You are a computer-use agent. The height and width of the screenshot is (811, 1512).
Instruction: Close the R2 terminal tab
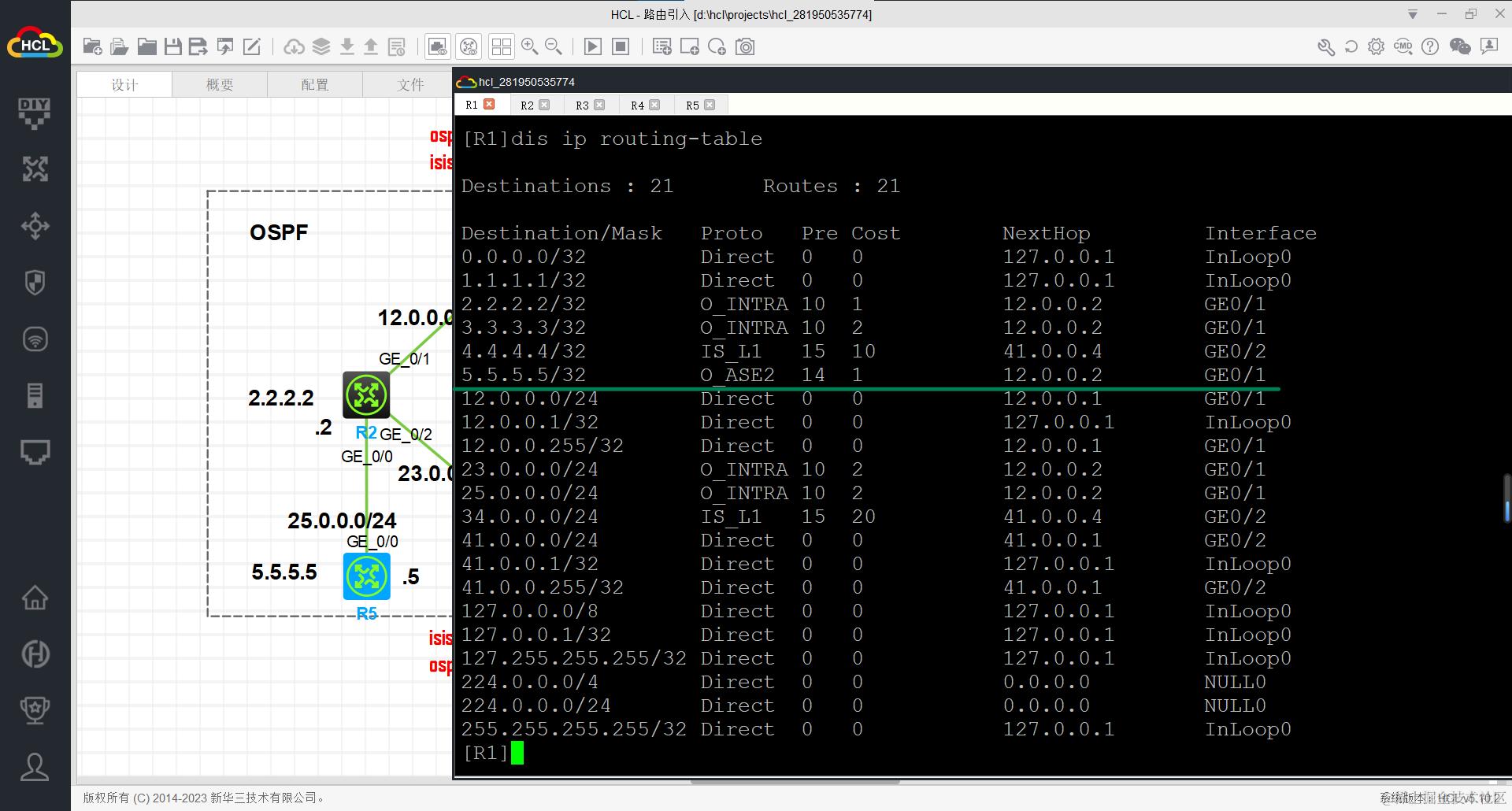pyautogui.click(x=544, y=105)
